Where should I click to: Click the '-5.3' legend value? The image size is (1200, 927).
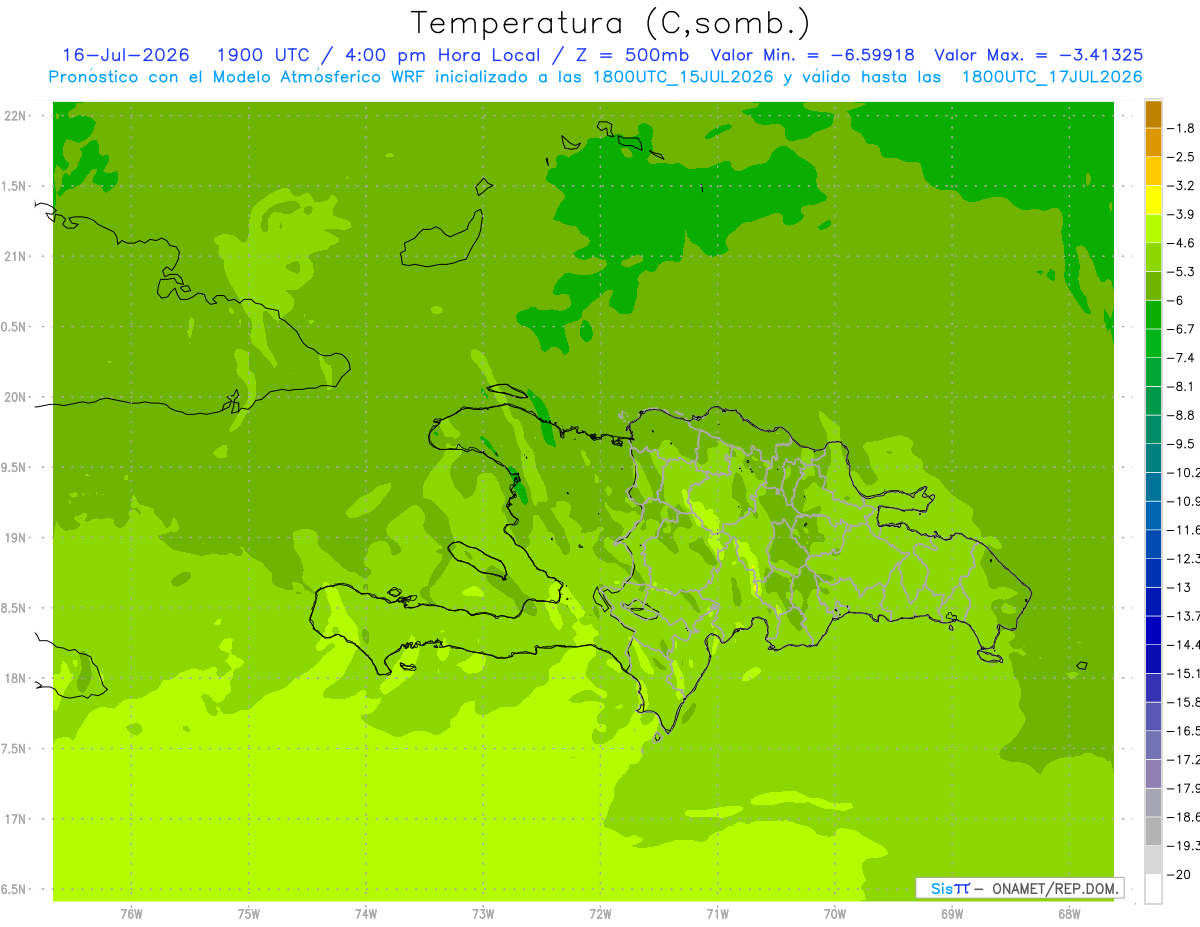pos(1182,272)
